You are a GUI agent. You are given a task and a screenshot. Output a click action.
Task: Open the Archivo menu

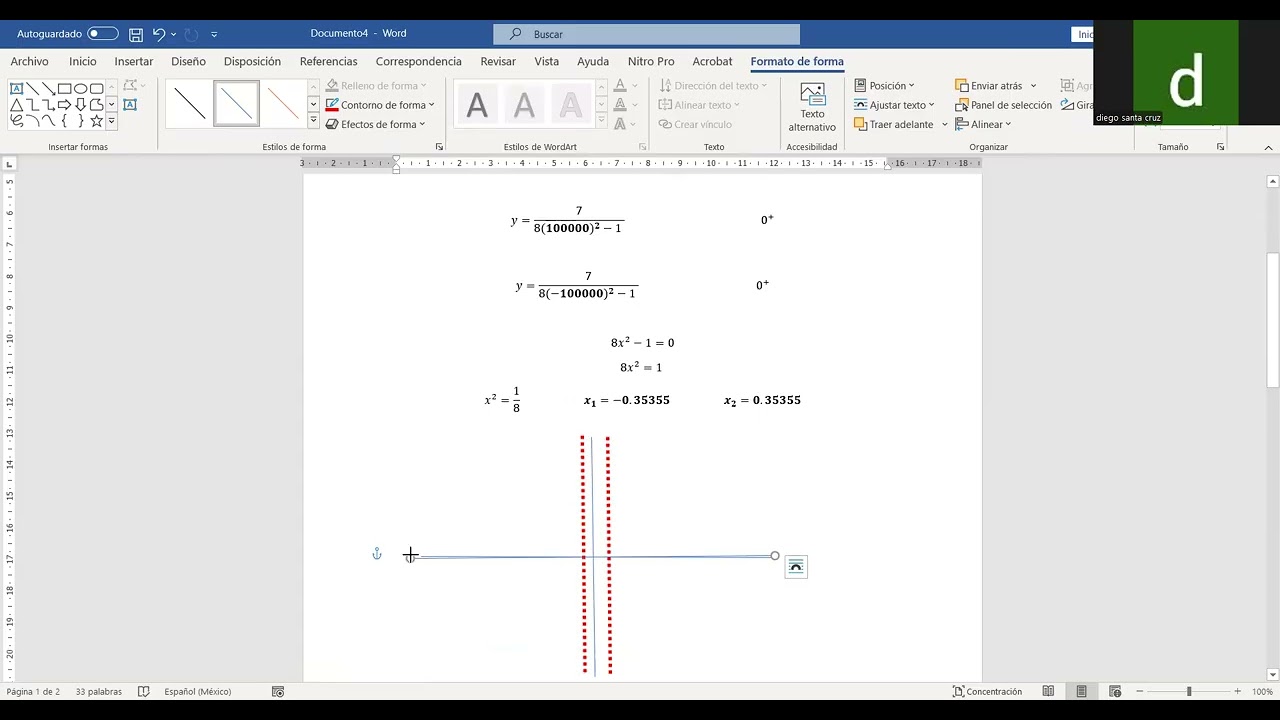pos(29,61)
